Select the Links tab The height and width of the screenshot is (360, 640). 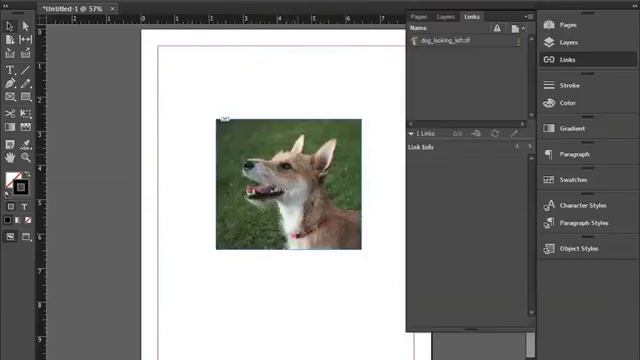coord(472,17)
